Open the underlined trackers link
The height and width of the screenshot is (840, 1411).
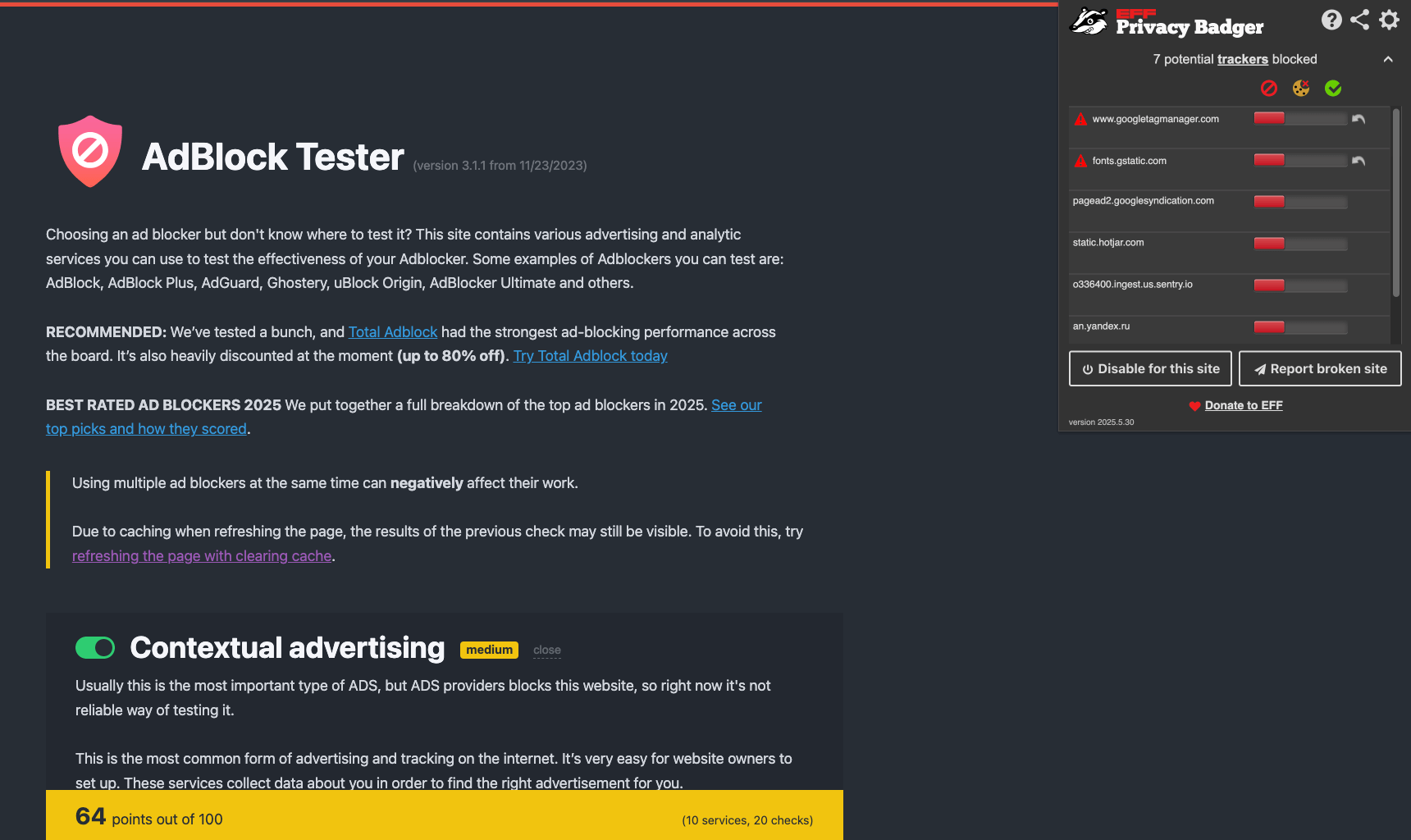click(1243, 59)
